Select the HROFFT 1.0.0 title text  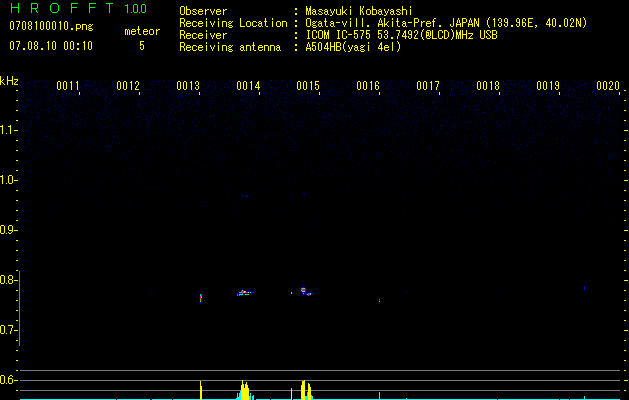click(x=78, y=8)
